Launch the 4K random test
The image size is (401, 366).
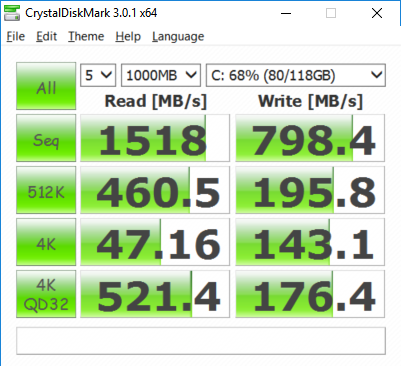tap(46, 242)
